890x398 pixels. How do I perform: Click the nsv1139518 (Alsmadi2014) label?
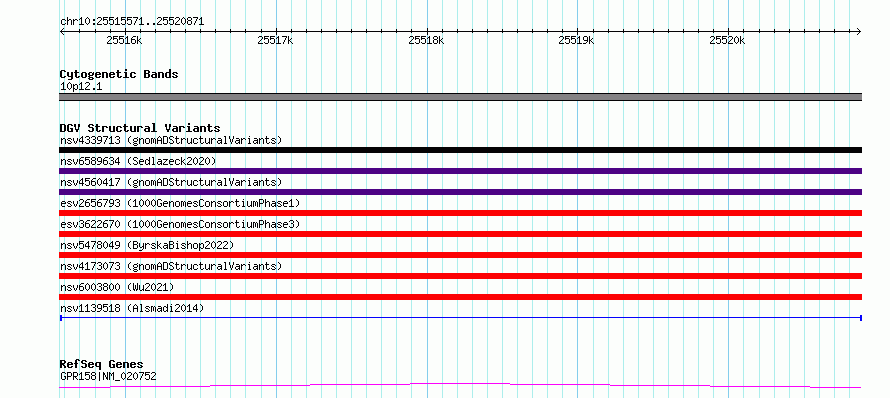coord(132,308)
